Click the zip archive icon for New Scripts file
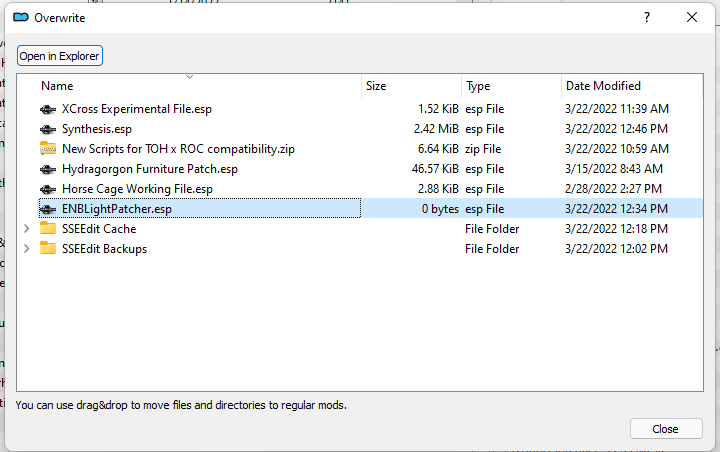 [48, 149]
